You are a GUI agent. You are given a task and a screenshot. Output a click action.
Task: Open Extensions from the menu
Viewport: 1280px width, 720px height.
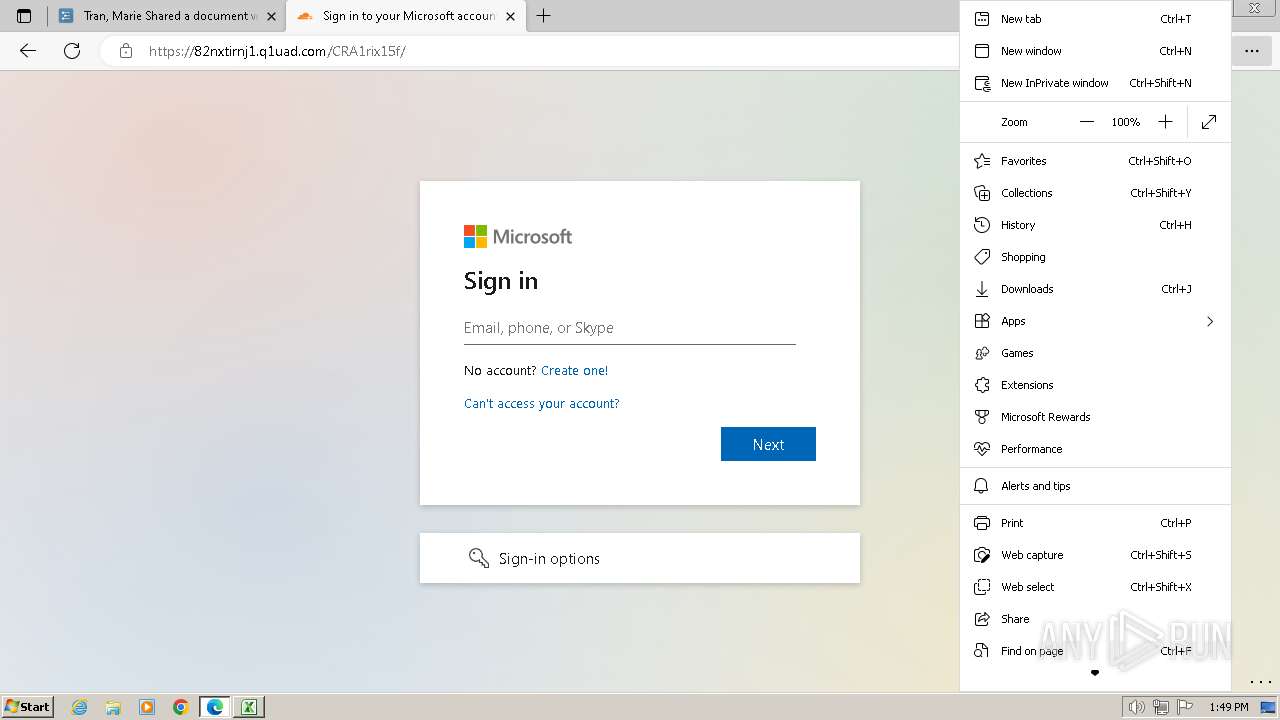point(1095,385)
